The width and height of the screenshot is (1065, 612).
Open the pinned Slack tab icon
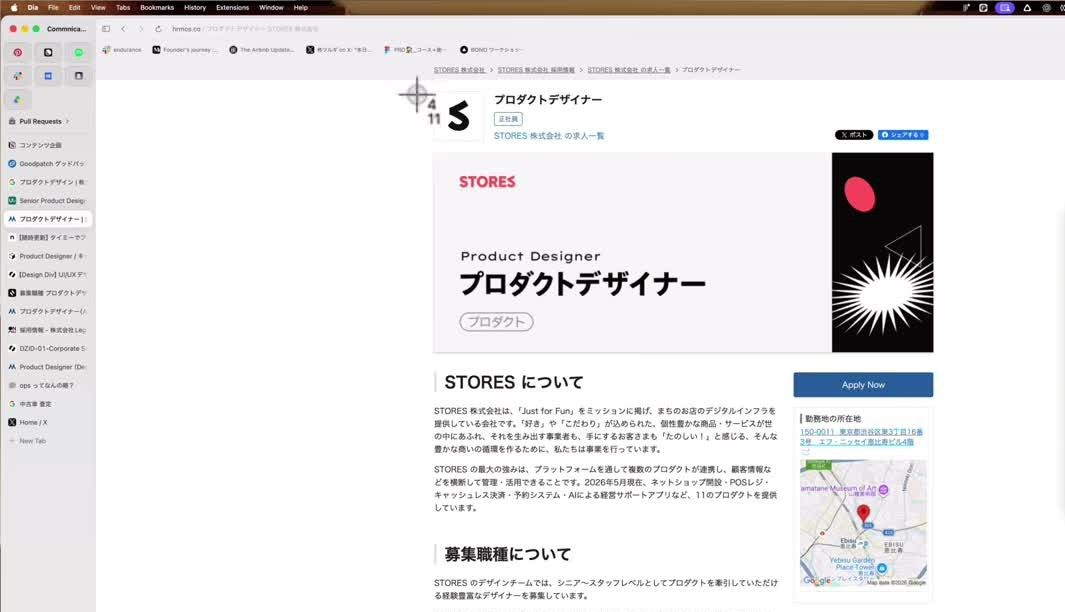18,76
